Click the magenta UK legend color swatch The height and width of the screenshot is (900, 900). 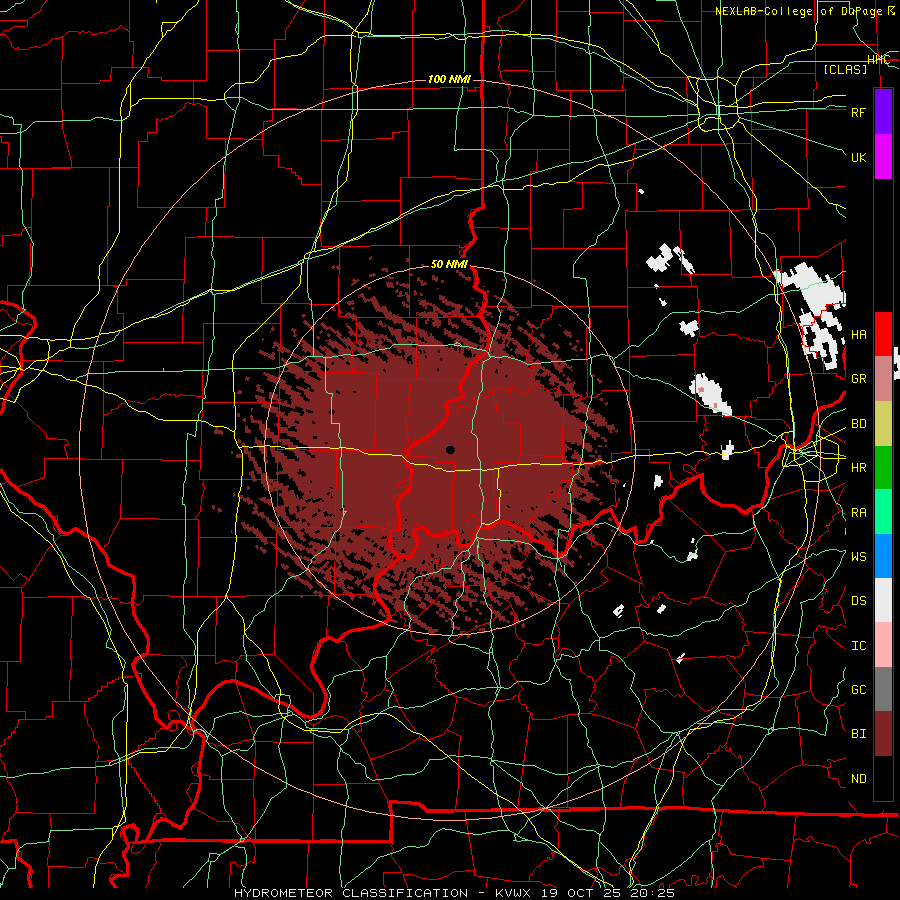[x=883, y=157]
